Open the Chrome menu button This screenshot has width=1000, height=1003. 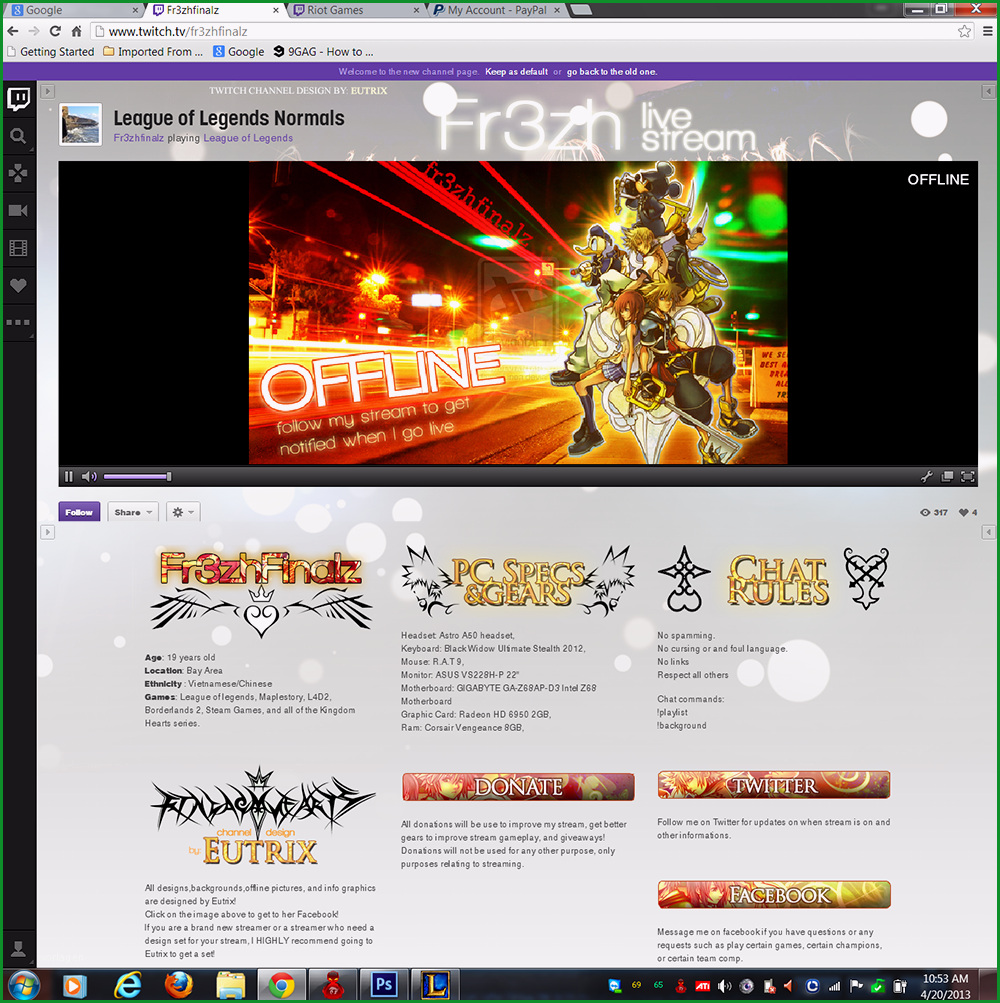pyautogui.click(x=988, y=31)
